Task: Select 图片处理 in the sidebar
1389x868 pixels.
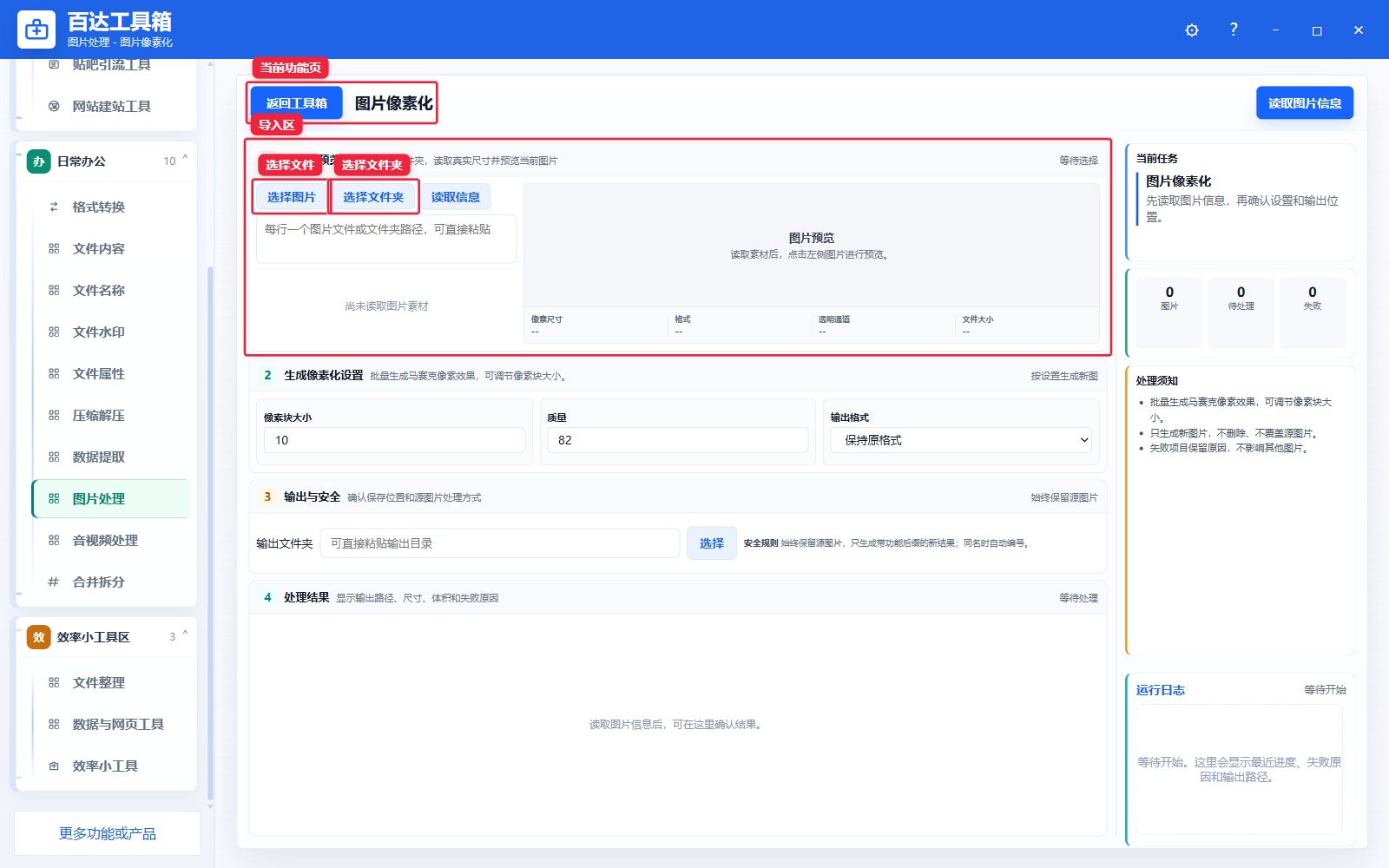Action: pyautogui.click(x=111, y=498)
